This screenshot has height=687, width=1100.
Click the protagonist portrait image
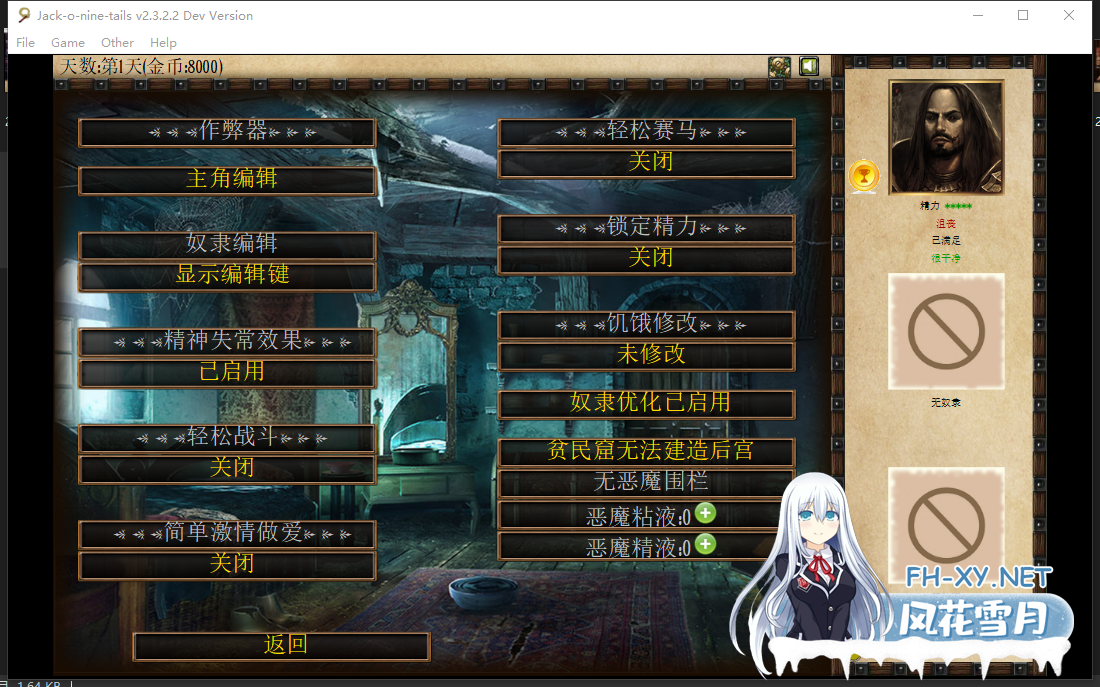pyautogui.click(x=946, y=137)
